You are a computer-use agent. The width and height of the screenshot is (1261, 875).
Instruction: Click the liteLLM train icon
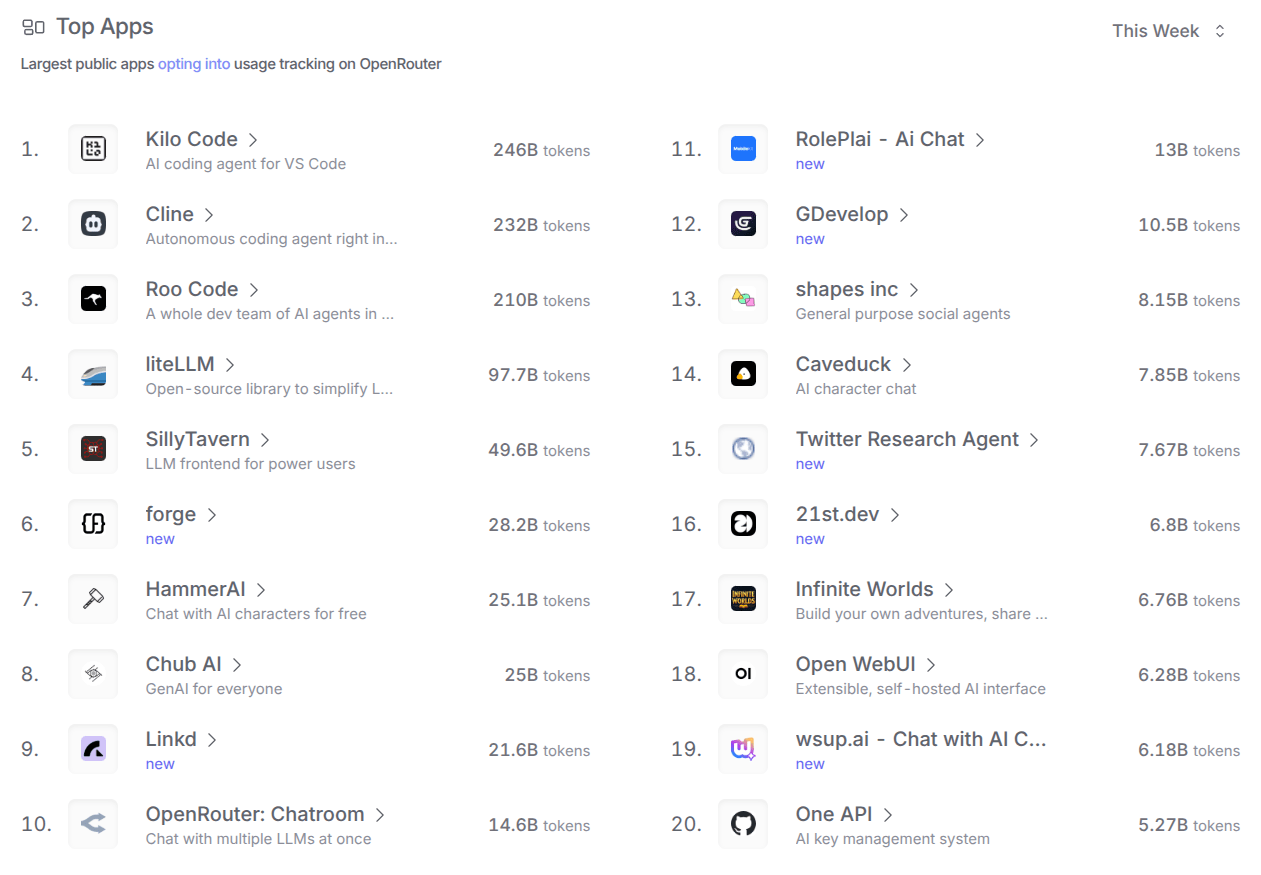pos(93,374)
